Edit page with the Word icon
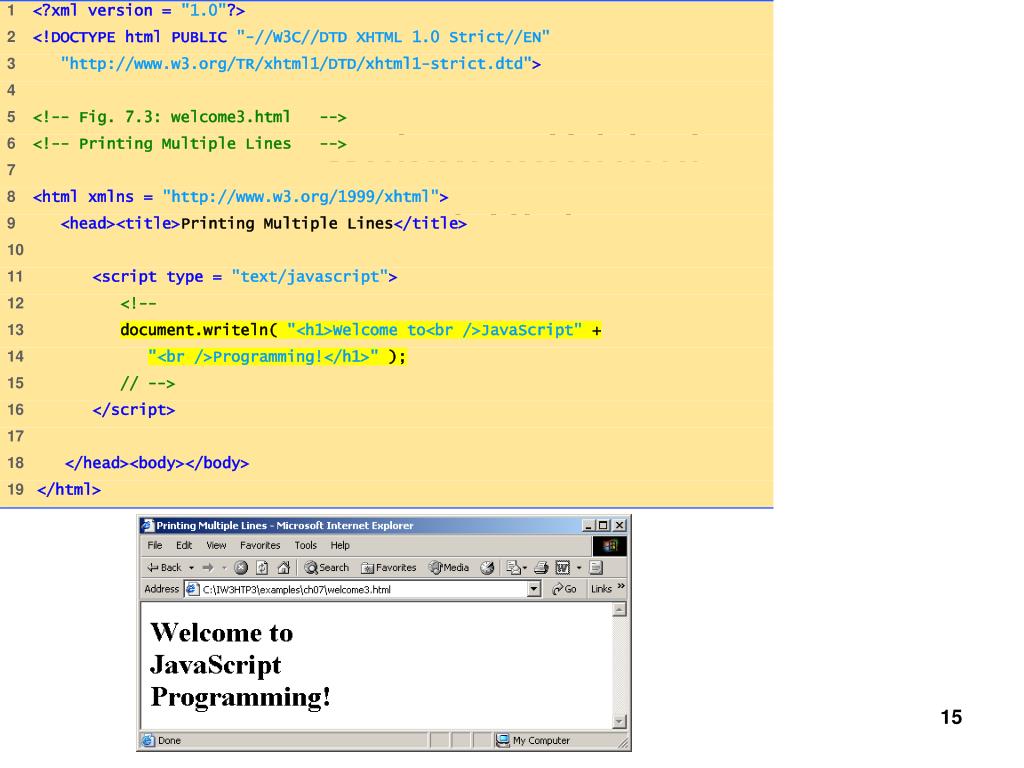The height and width of the screenshot is (768, 1024). (x=562, y=568)
